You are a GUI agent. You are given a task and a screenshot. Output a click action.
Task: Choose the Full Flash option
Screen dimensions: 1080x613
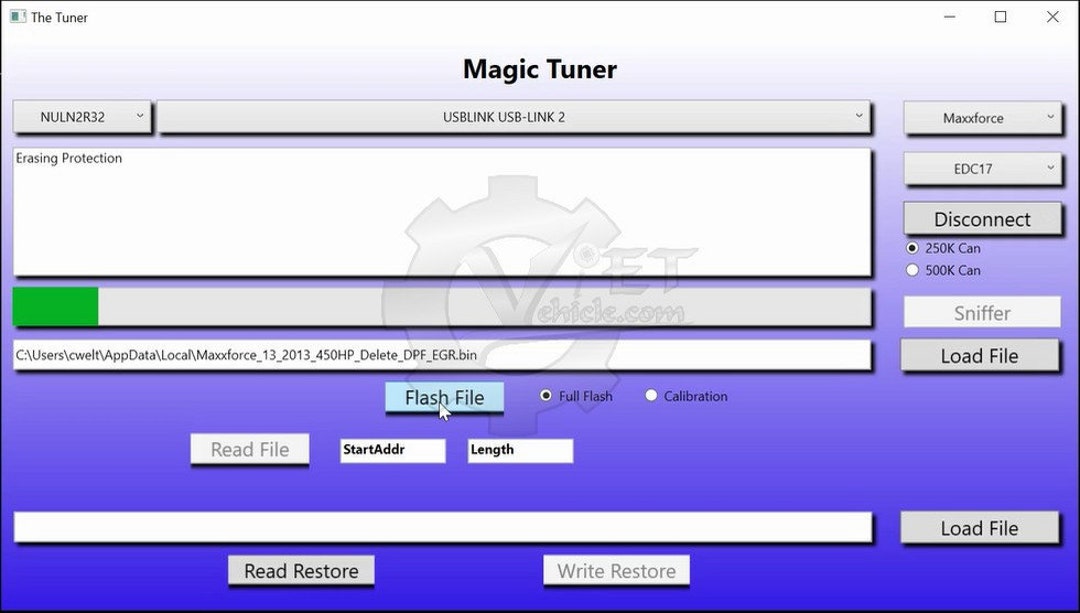546,395
